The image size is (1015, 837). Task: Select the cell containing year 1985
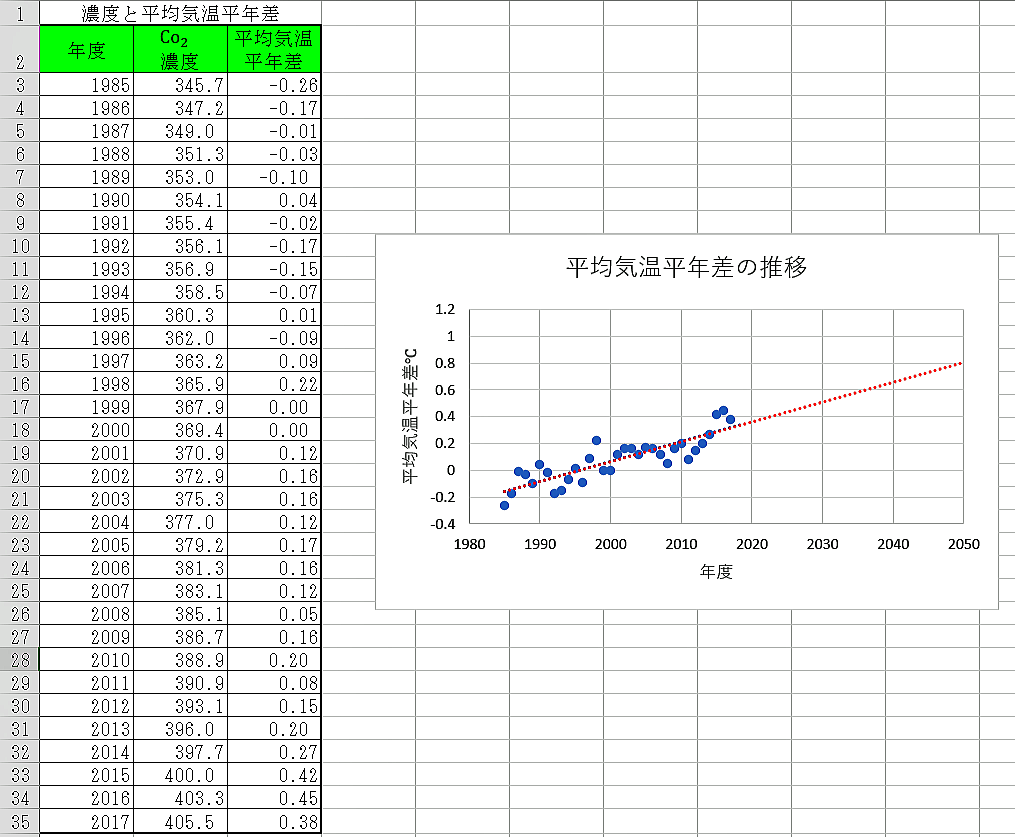click(x=86, y=85)
